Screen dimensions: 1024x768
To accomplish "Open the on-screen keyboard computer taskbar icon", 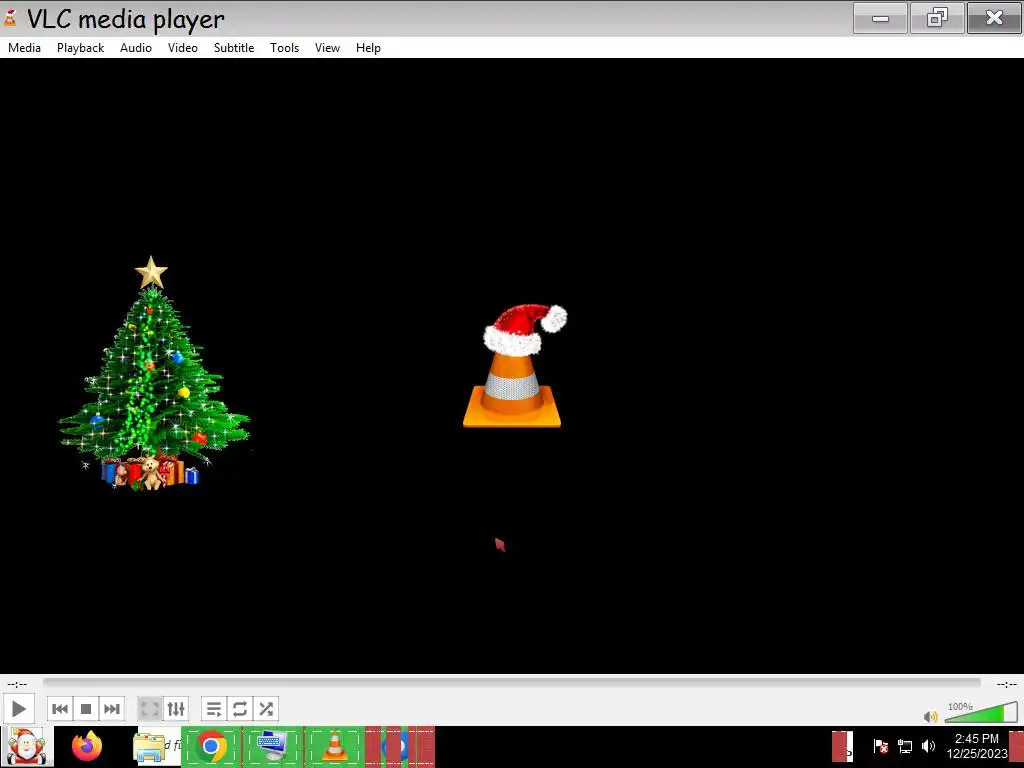I will point(272,746).
